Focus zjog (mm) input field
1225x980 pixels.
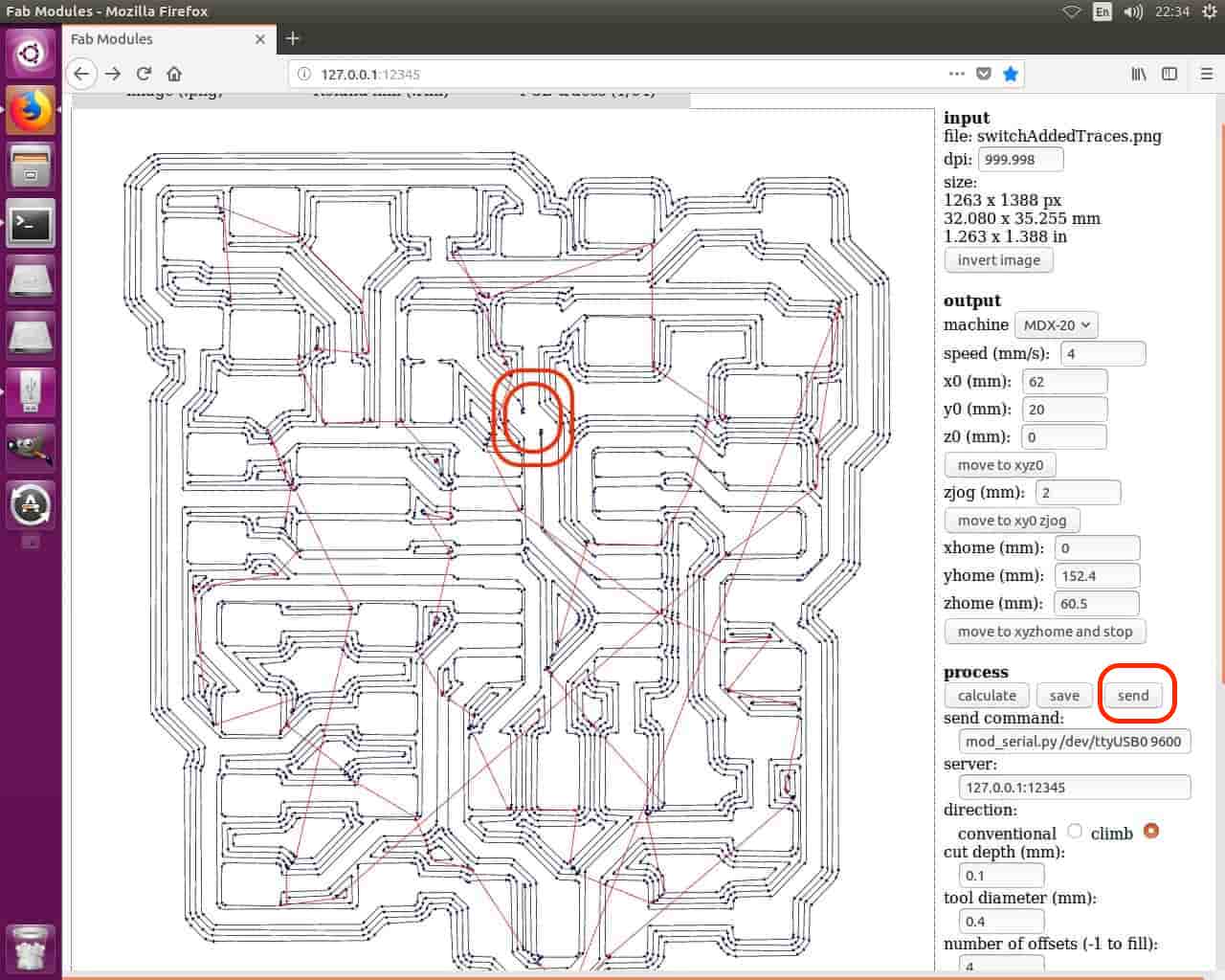(1078, 493)
